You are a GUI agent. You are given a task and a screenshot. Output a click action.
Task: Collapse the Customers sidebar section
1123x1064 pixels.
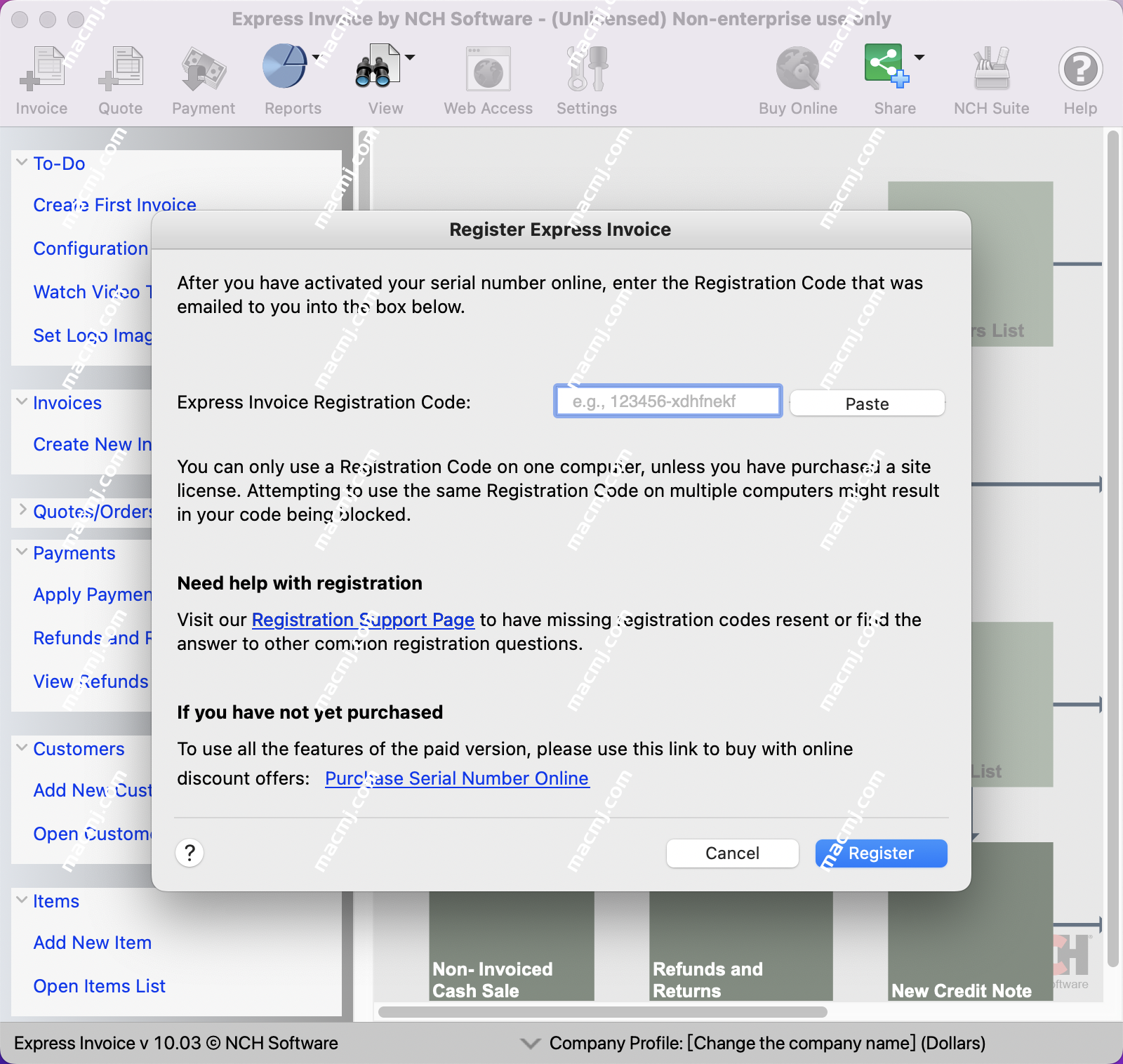click(22, 748)
